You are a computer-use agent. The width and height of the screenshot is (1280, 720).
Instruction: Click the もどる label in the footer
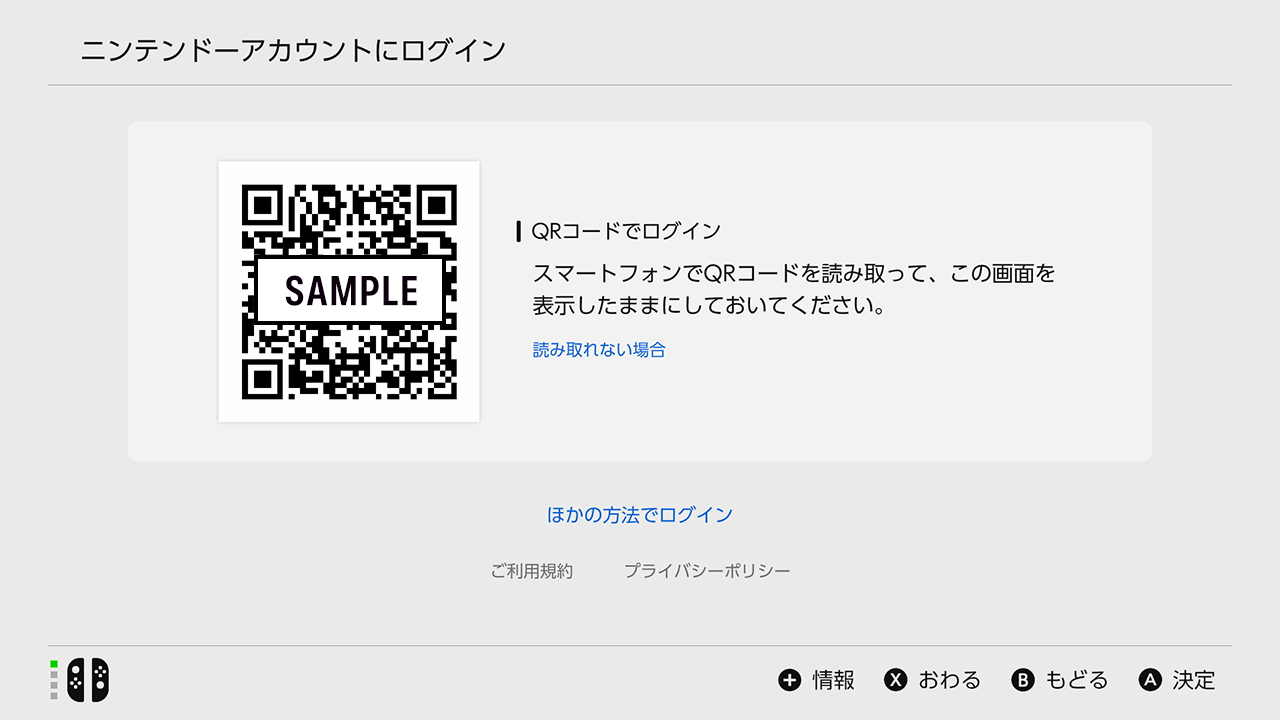pos(1077,680)
